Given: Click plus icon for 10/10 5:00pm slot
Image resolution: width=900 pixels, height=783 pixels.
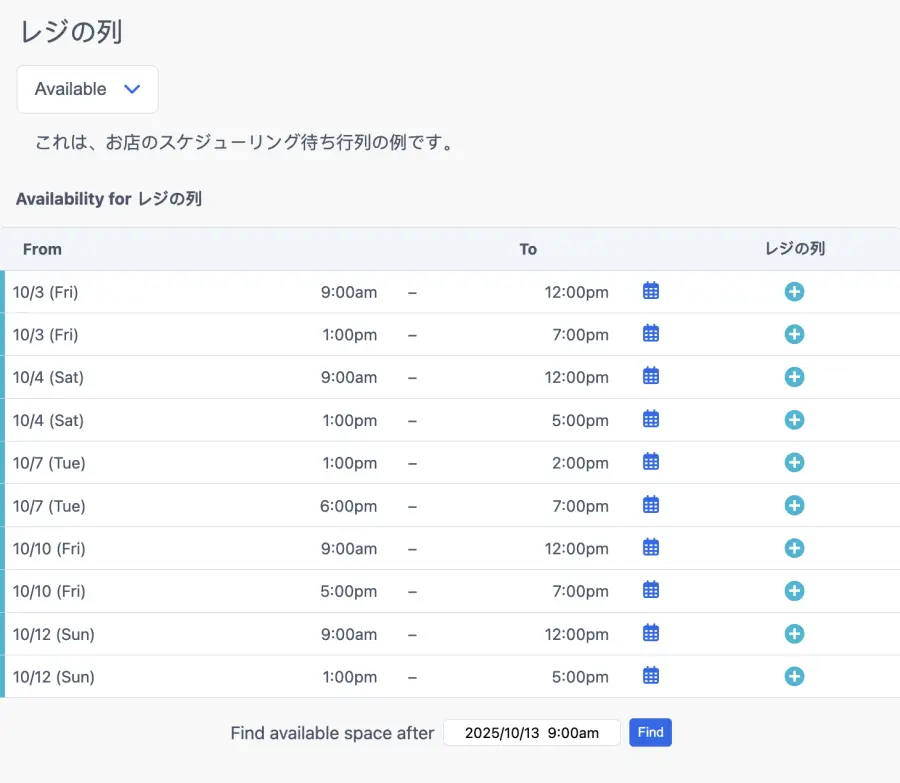Looking at the screenshot, I should point(794,591).
